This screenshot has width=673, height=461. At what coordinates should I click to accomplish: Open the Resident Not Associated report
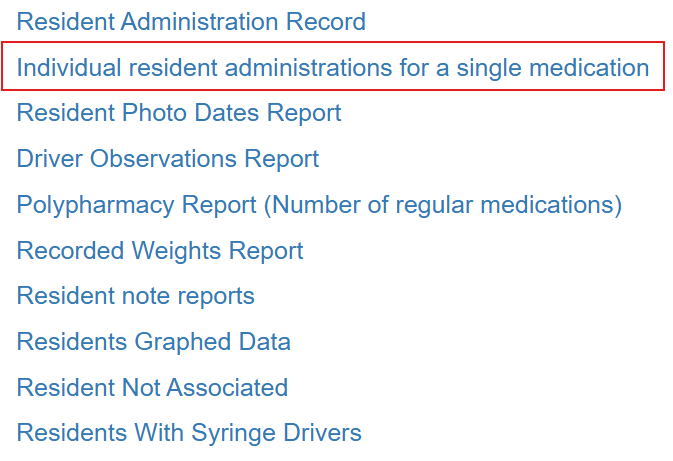(x=152, y=387)
